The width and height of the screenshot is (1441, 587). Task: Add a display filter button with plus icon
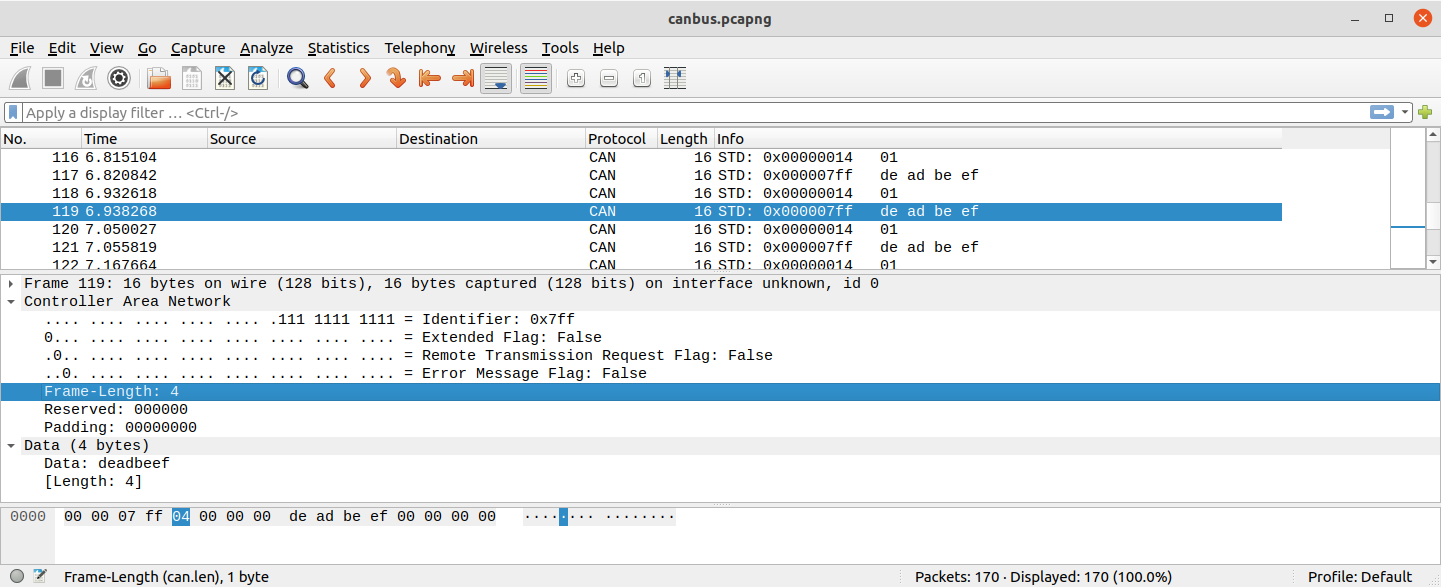point(1425,113)
